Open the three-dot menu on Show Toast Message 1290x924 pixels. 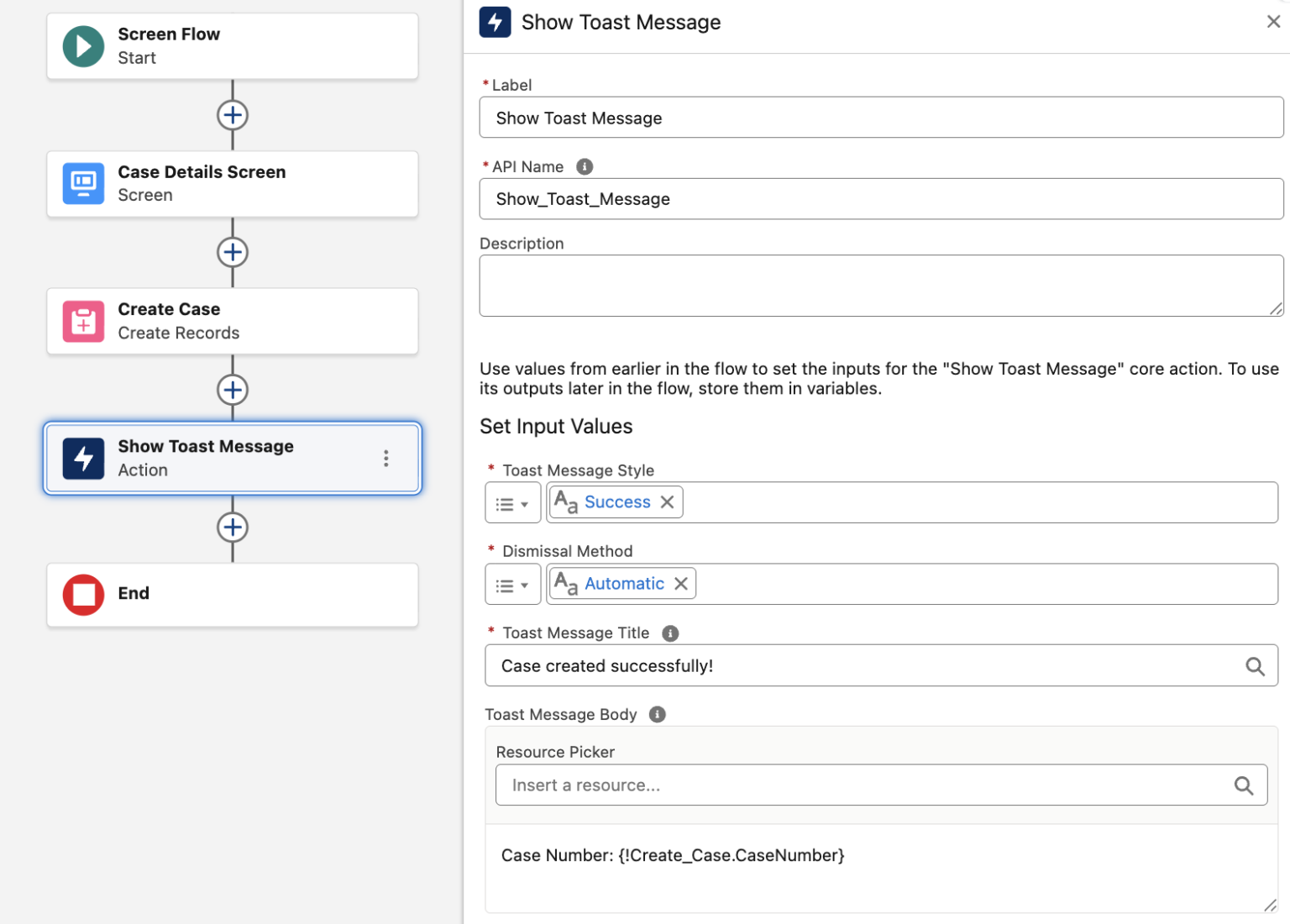(386, 459)
